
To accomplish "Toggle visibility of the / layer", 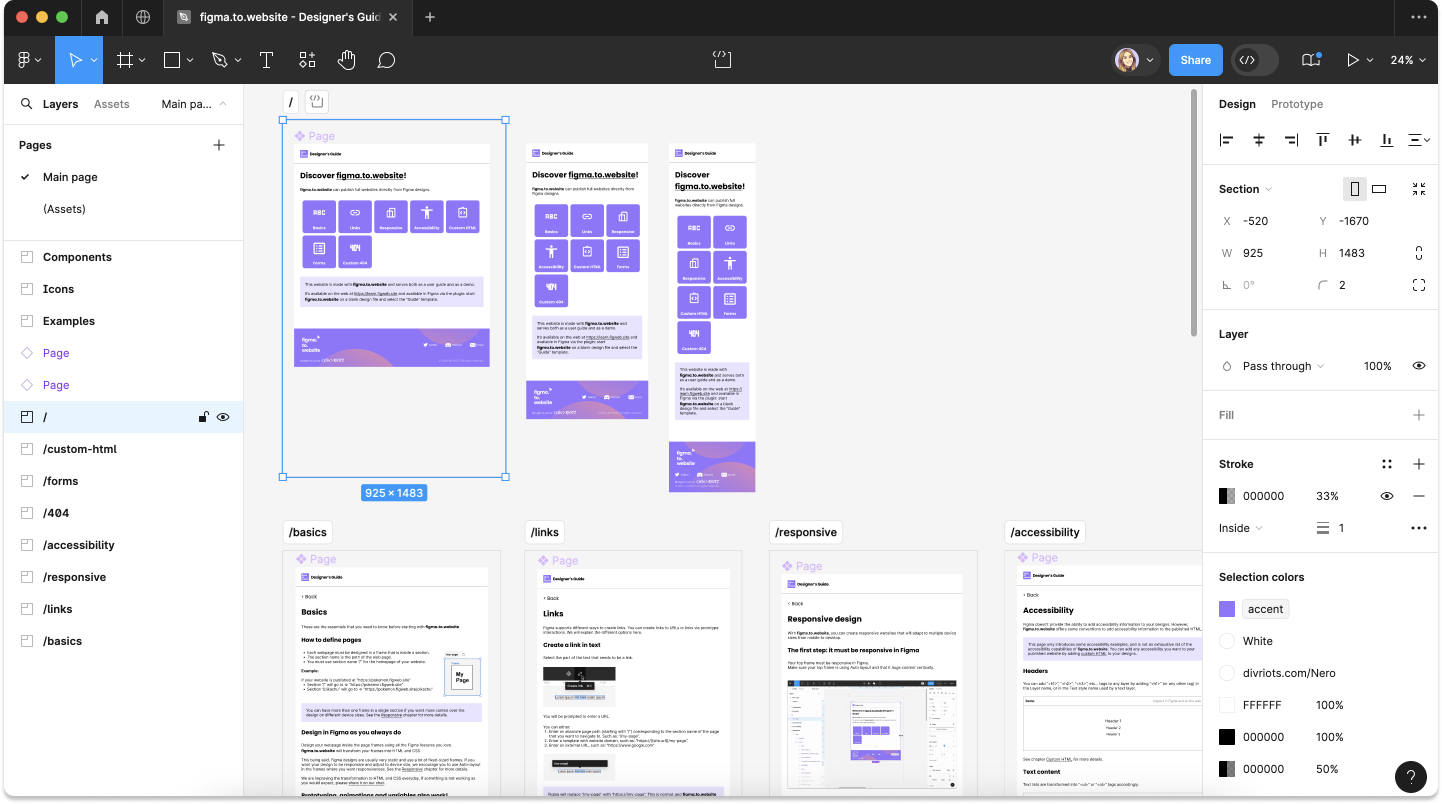I will (223, 417).
